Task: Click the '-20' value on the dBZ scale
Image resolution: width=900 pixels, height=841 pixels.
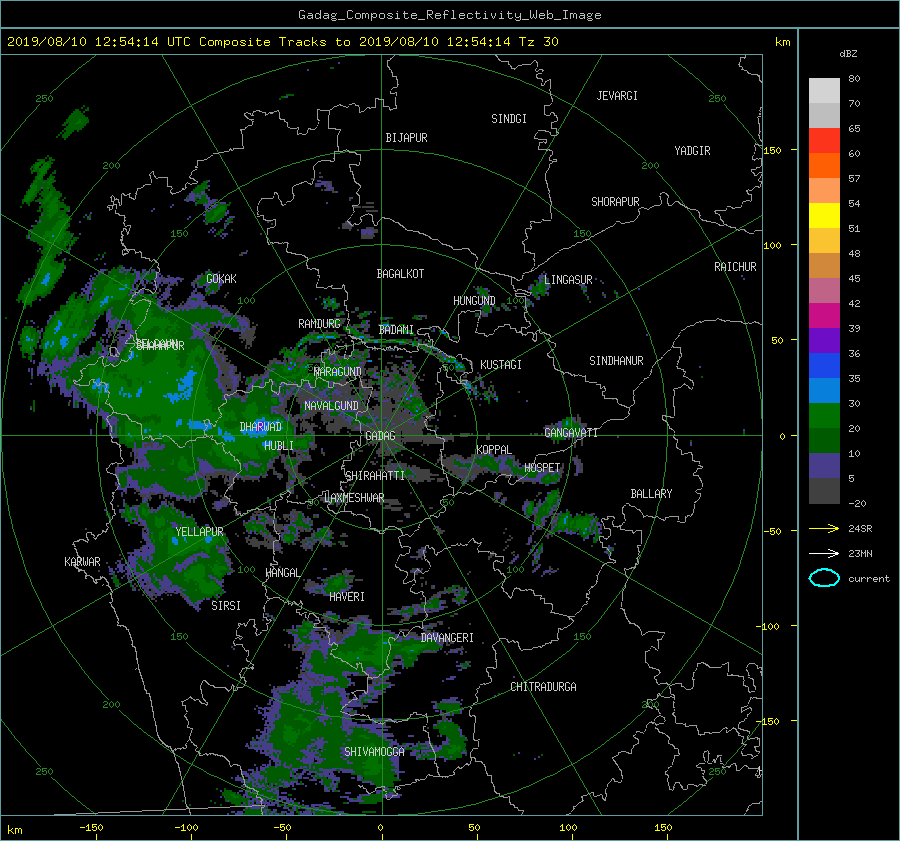Action: click(x=857, y=503)
